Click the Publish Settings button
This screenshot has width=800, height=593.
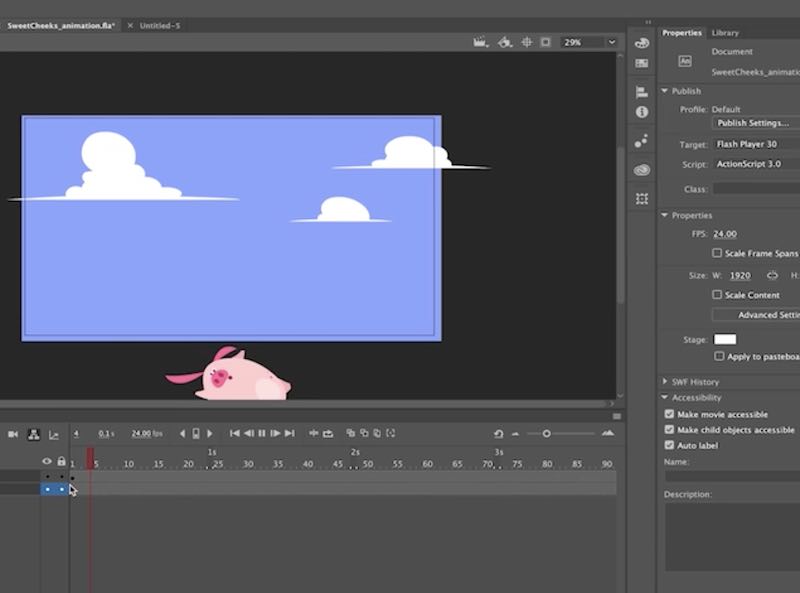pyautogui.click(x=756, y=123)
